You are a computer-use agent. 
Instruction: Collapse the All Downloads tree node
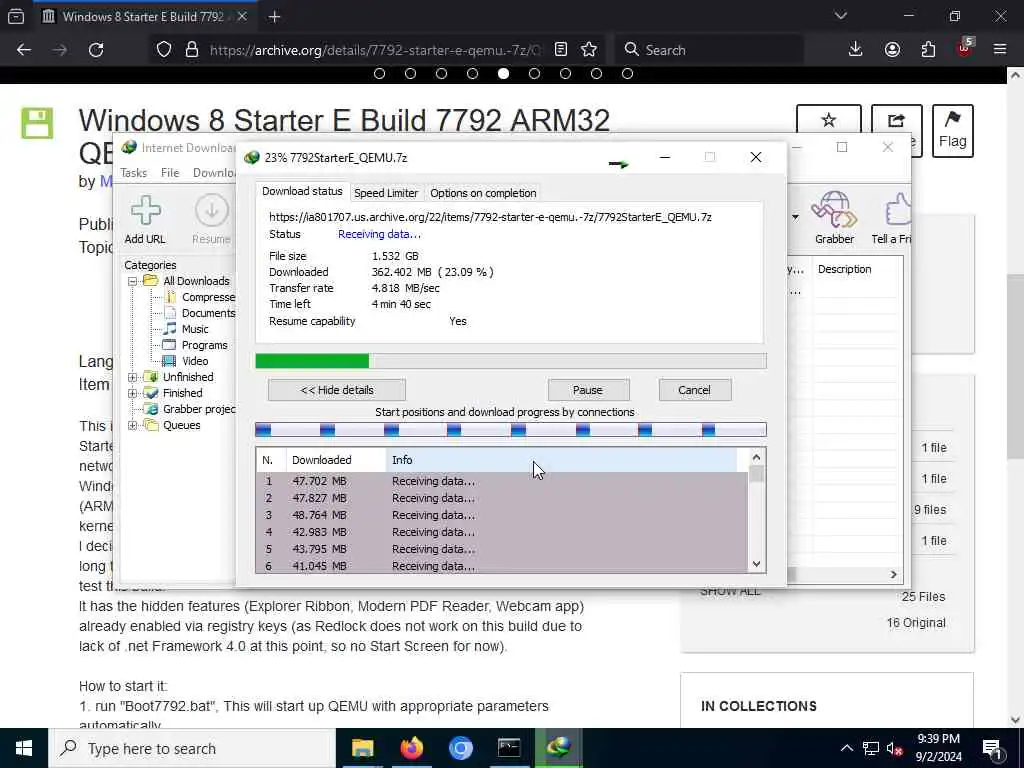click(133, 281)
